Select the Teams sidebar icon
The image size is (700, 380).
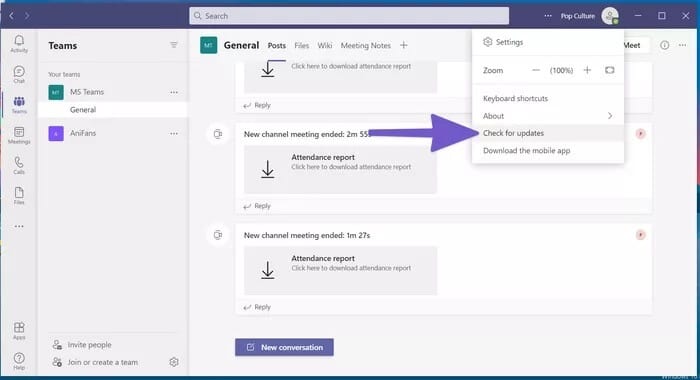(19, 104)
